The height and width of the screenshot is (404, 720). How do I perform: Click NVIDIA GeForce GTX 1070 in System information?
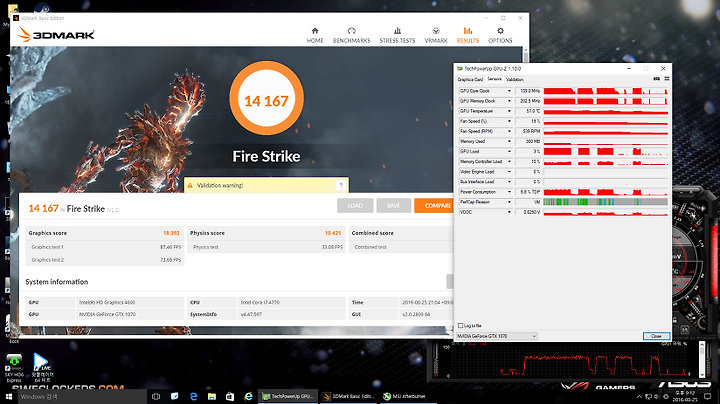(x=107, y=314)
